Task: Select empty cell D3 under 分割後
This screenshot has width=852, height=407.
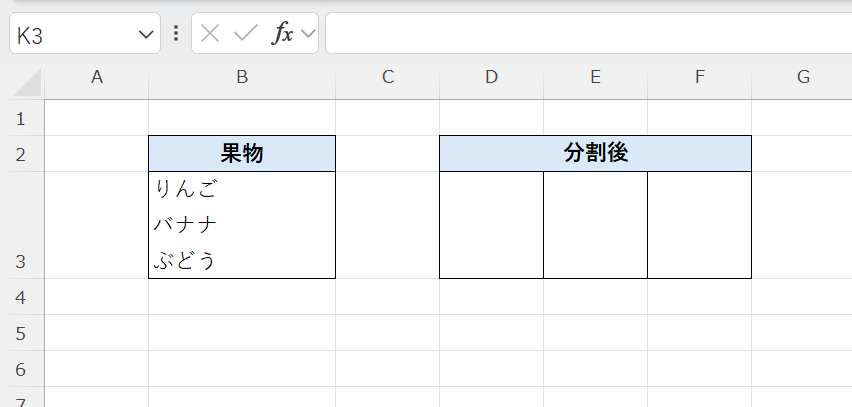Action: [491, 225]
